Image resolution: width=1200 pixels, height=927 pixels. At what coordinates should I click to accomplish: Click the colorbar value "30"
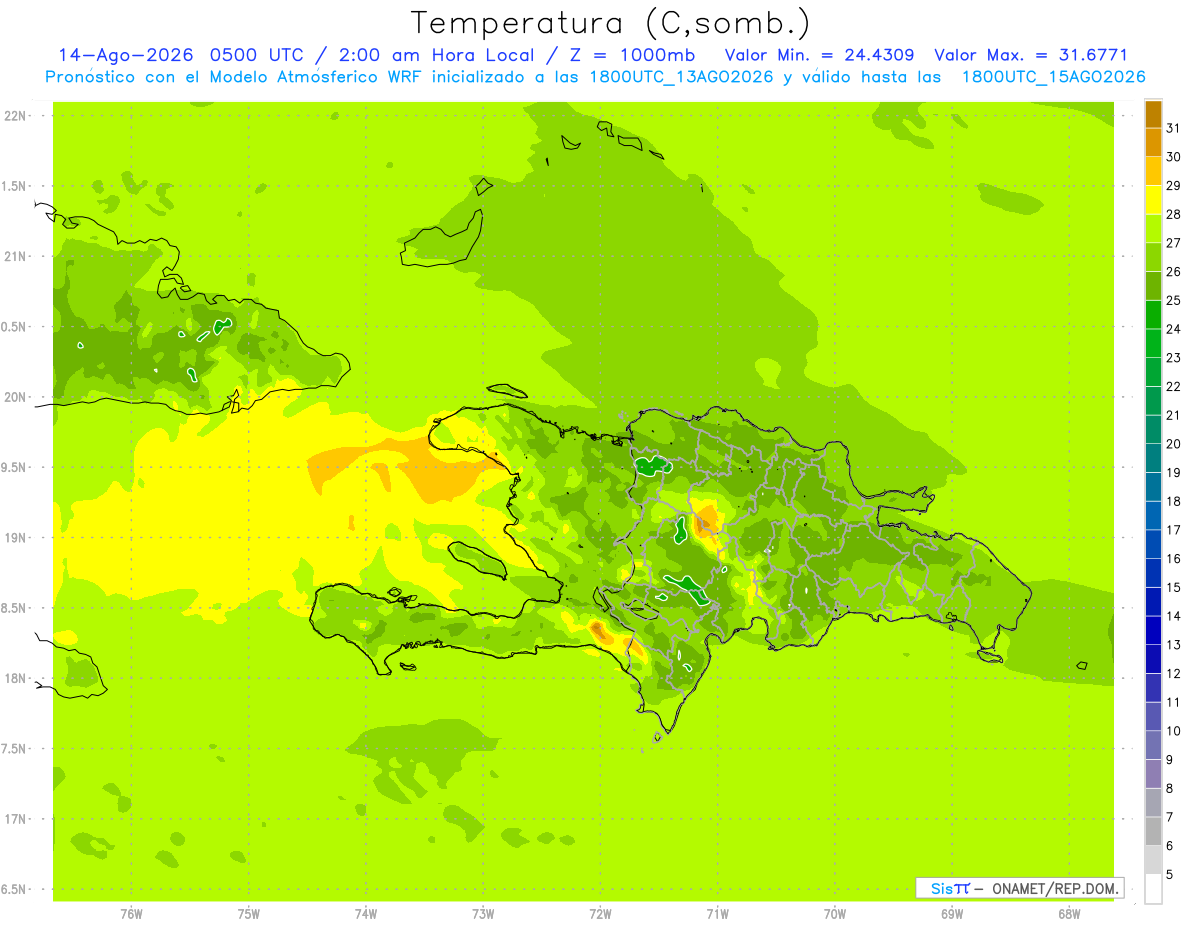click(x=1175, y=157)
